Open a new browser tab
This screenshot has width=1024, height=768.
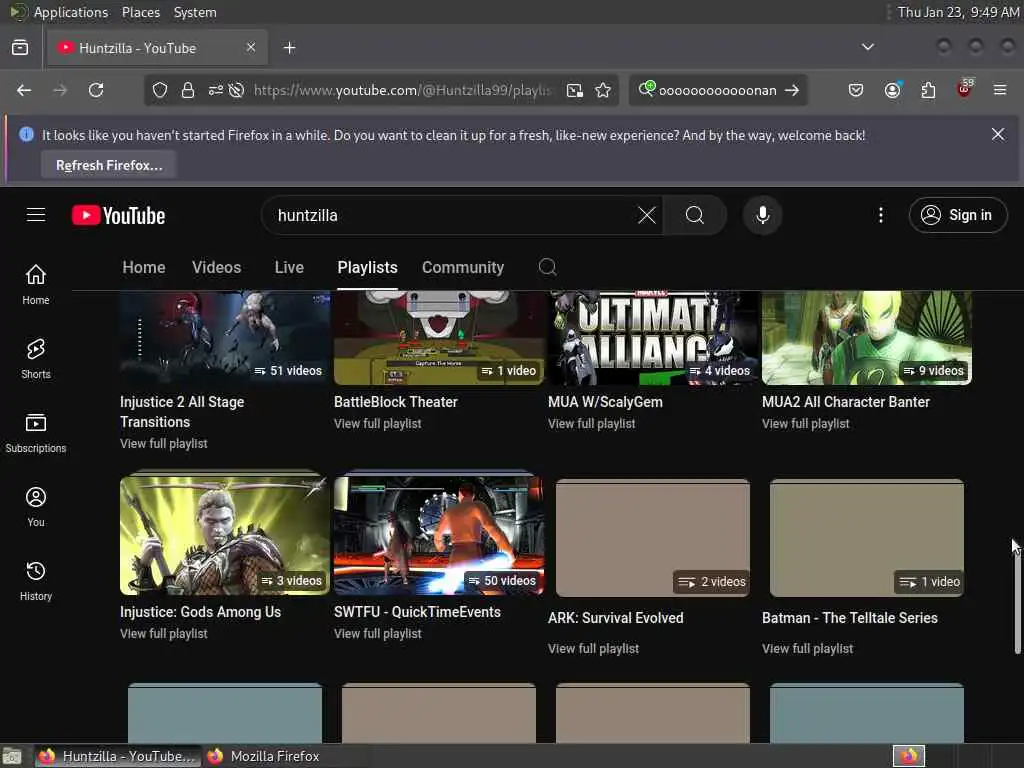[289, 48]
